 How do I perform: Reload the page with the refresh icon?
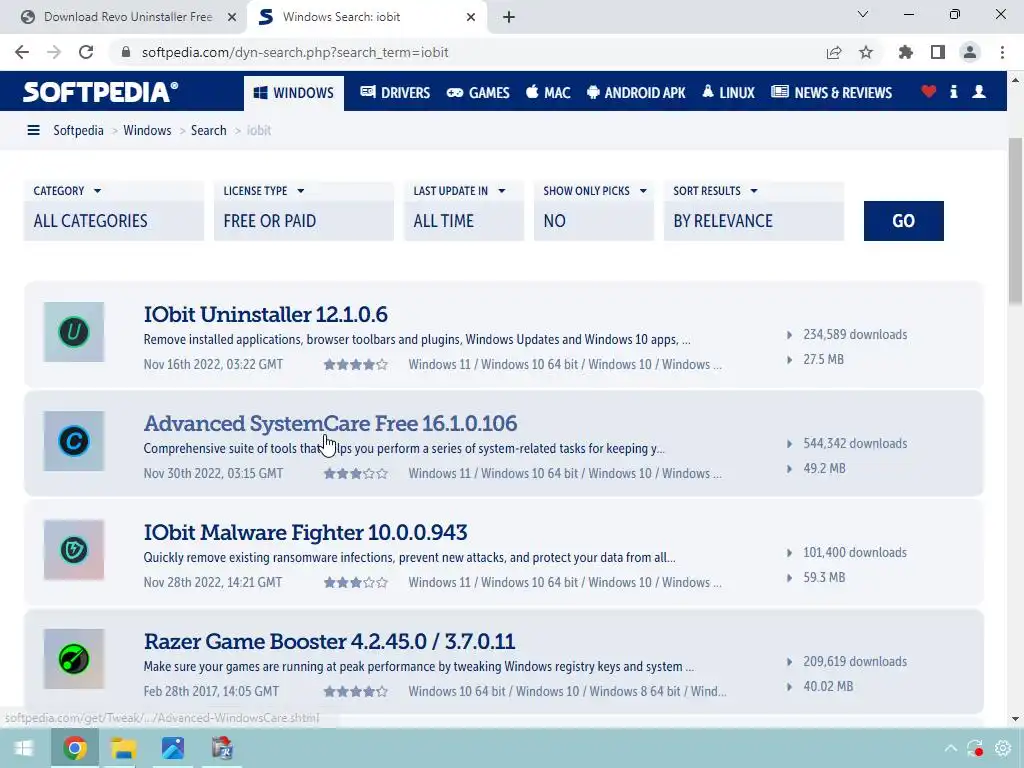(86, 52)
